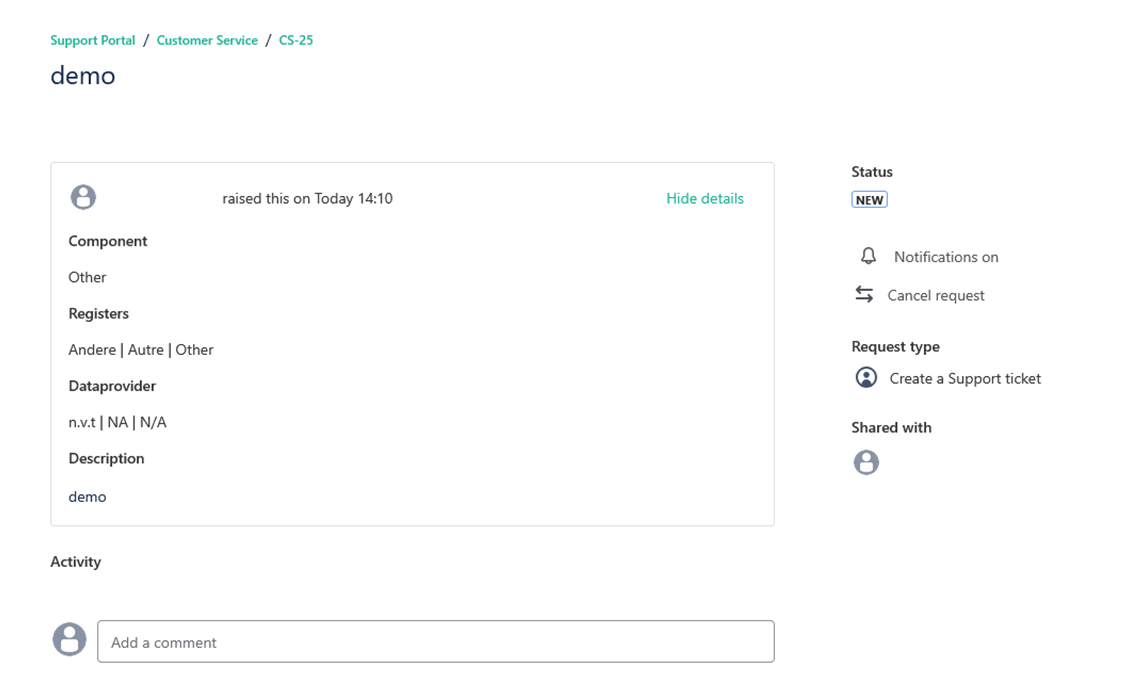Click the raised this on Today 14:10 text

pos(307,198)
